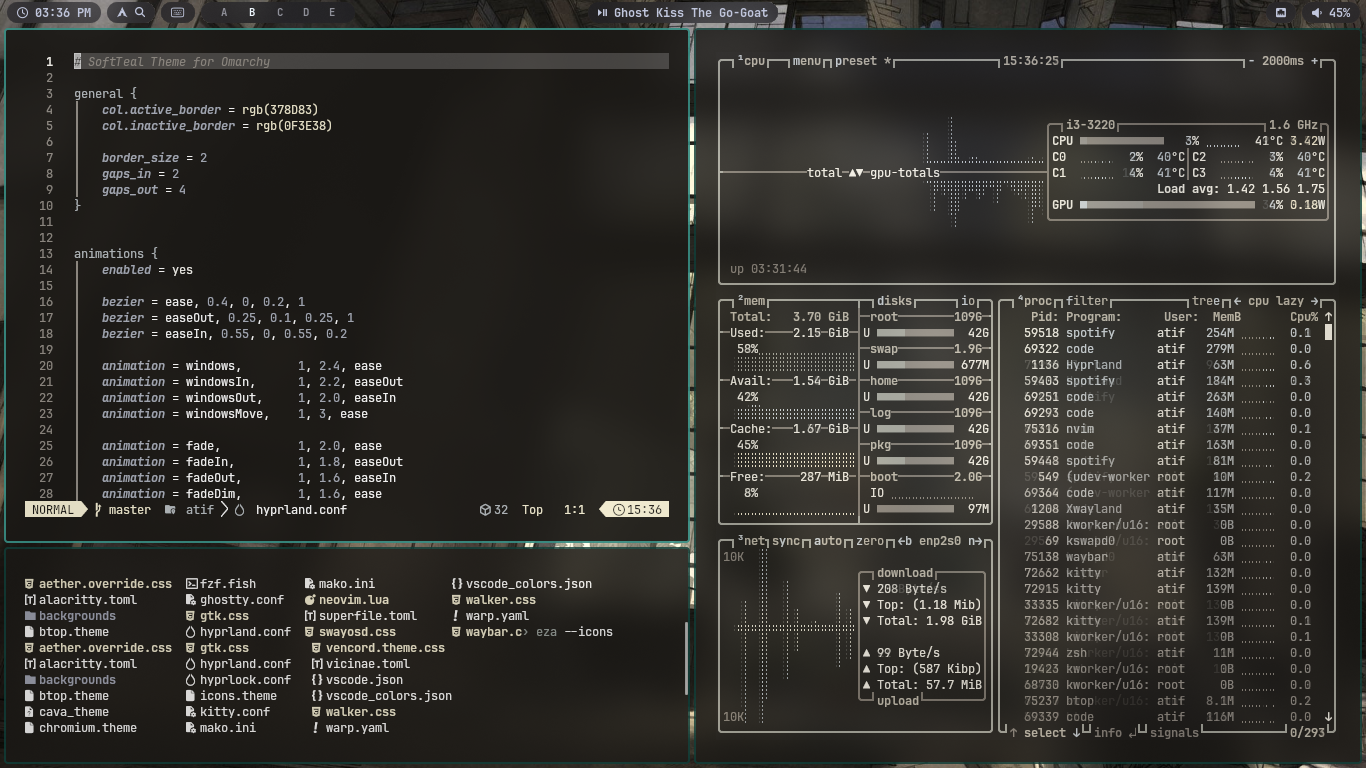Click signals at the bottom of btop
Screen dimensions: 1366x768
[x=1174, y=733]
